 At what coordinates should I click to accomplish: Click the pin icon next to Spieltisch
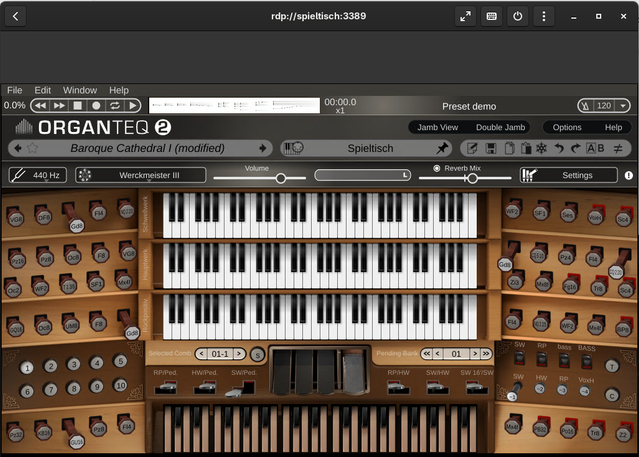click(442, 148)
